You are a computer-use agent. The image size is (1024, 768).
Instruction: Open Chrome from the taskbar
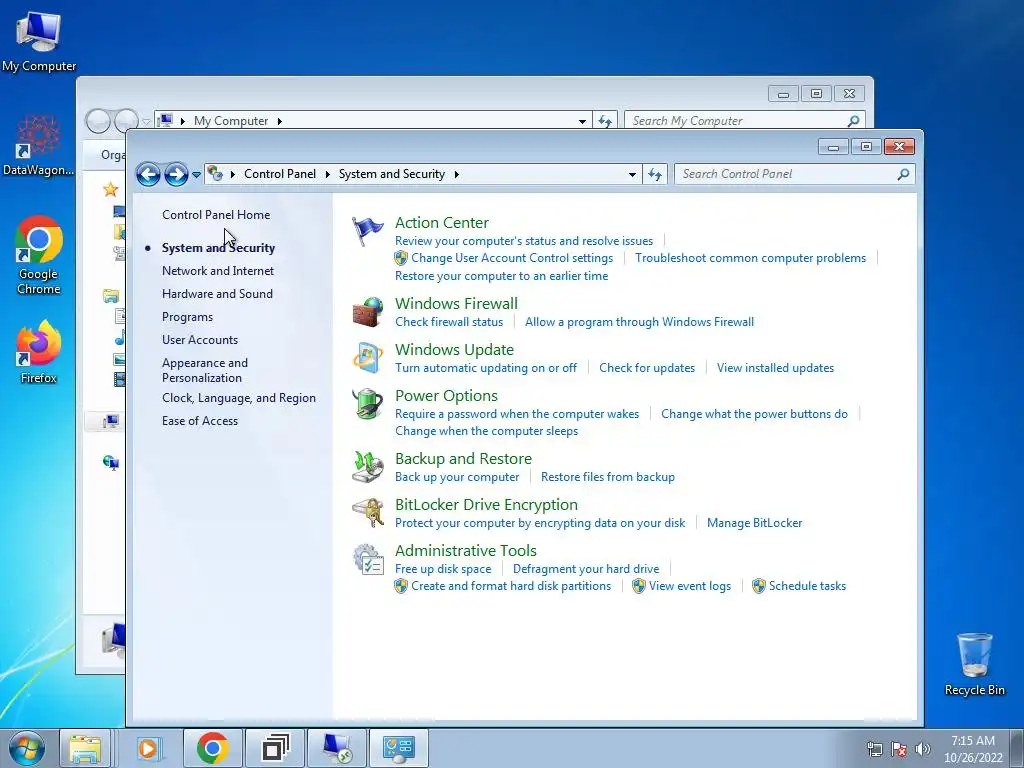pyautogui.click(x=212, y=748)
